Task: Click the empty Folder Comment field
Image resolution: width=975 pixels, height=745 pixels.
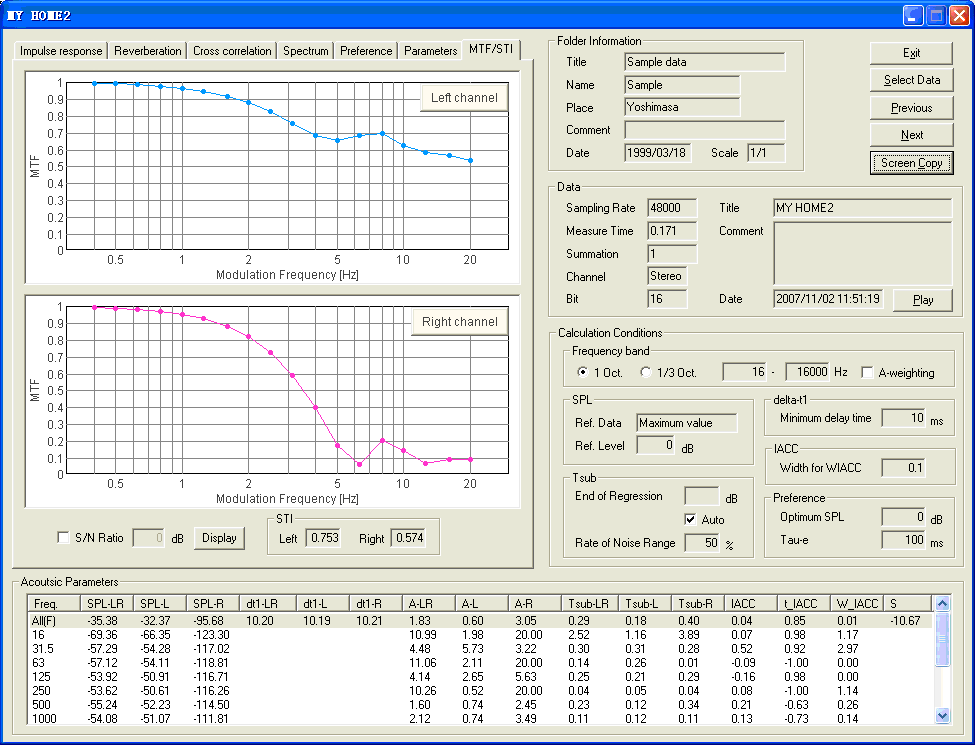Action: pos(705,130)
